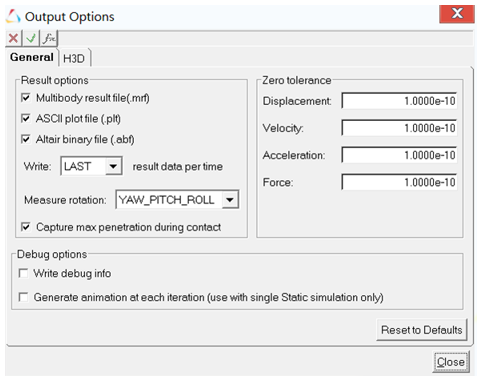Viewport: 479px width, 378px height.
Task: Disable Altair binary file (.abf) output
Action: (x=26, y=139)
